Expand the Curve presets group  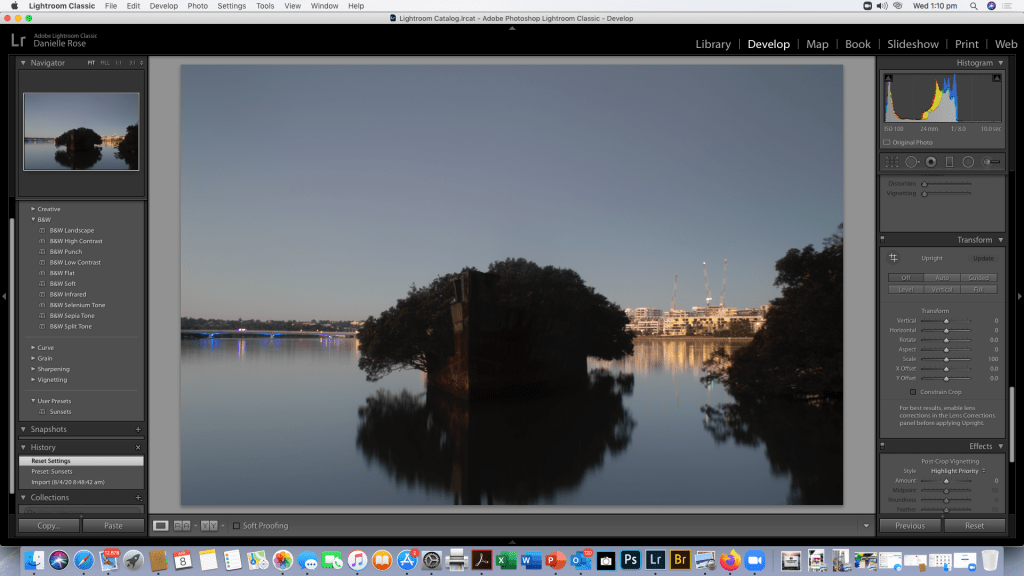(x=33, y=348)
